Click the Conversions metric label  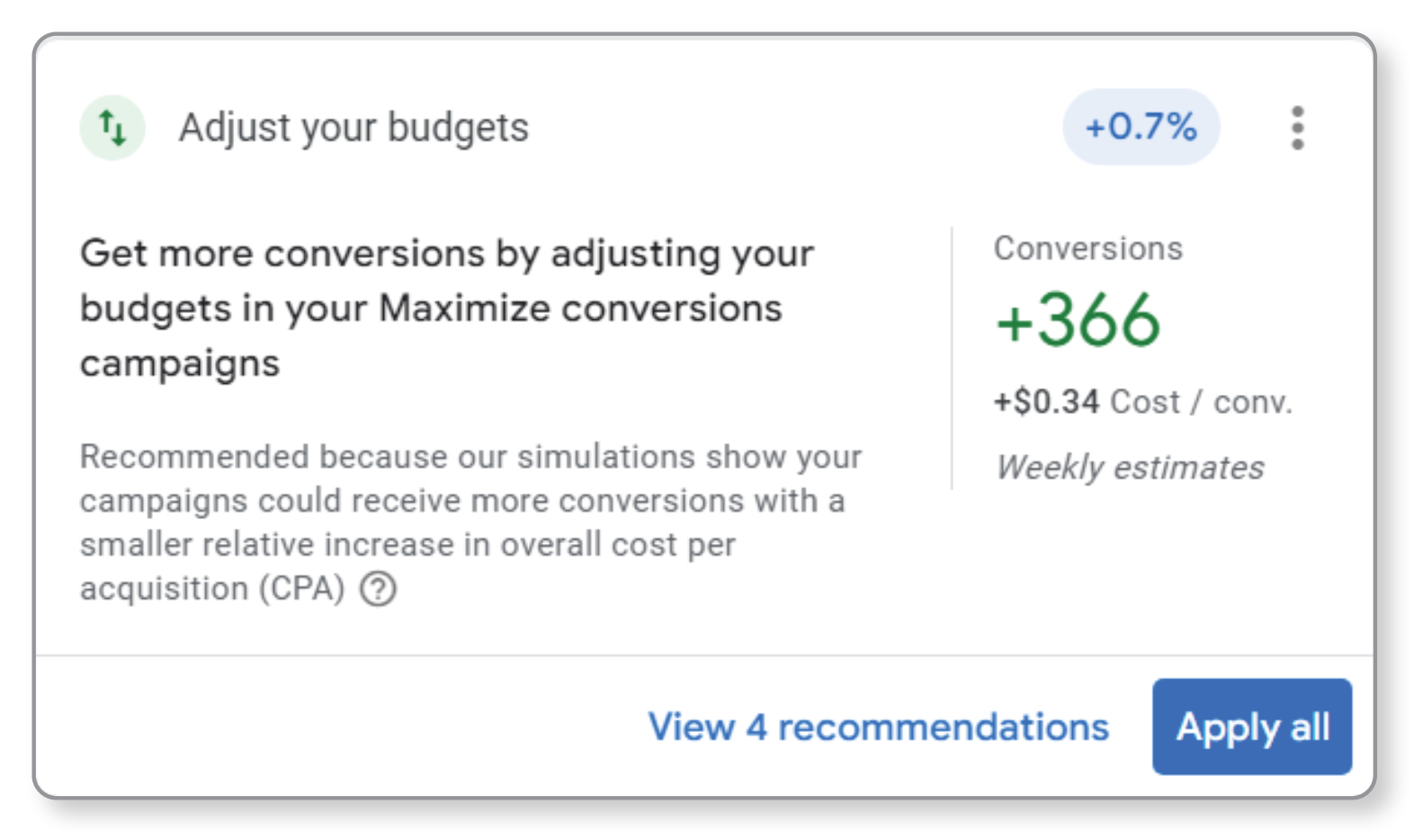coord(1088,248)
